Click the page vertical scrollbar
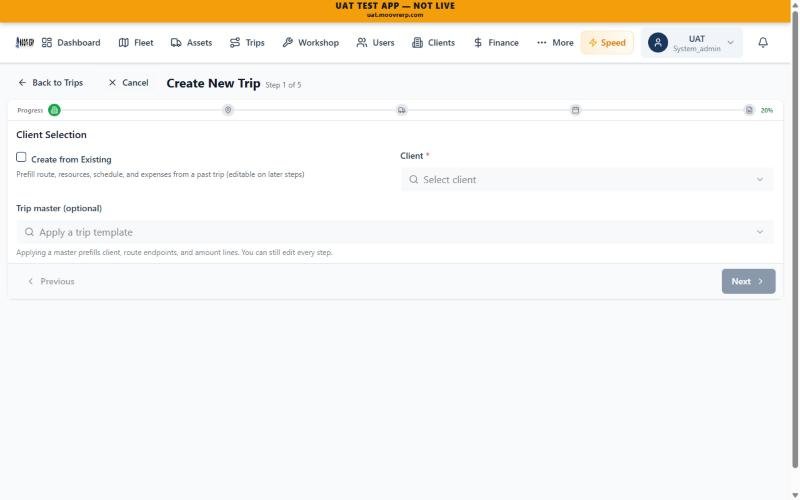This screenshot has width=800, height=500. pos(795,239)
